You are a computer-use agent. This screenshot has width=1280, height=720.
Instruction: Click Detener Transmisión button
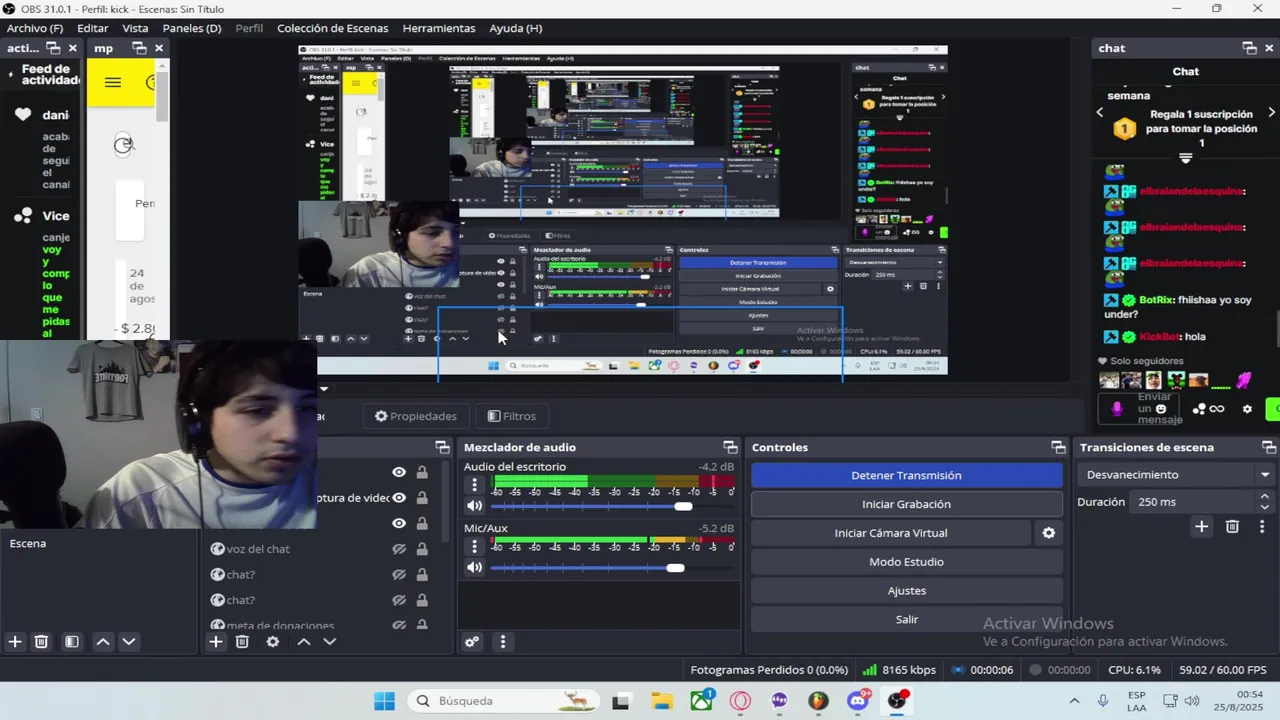pyautogui.click(x=906, y=476)
